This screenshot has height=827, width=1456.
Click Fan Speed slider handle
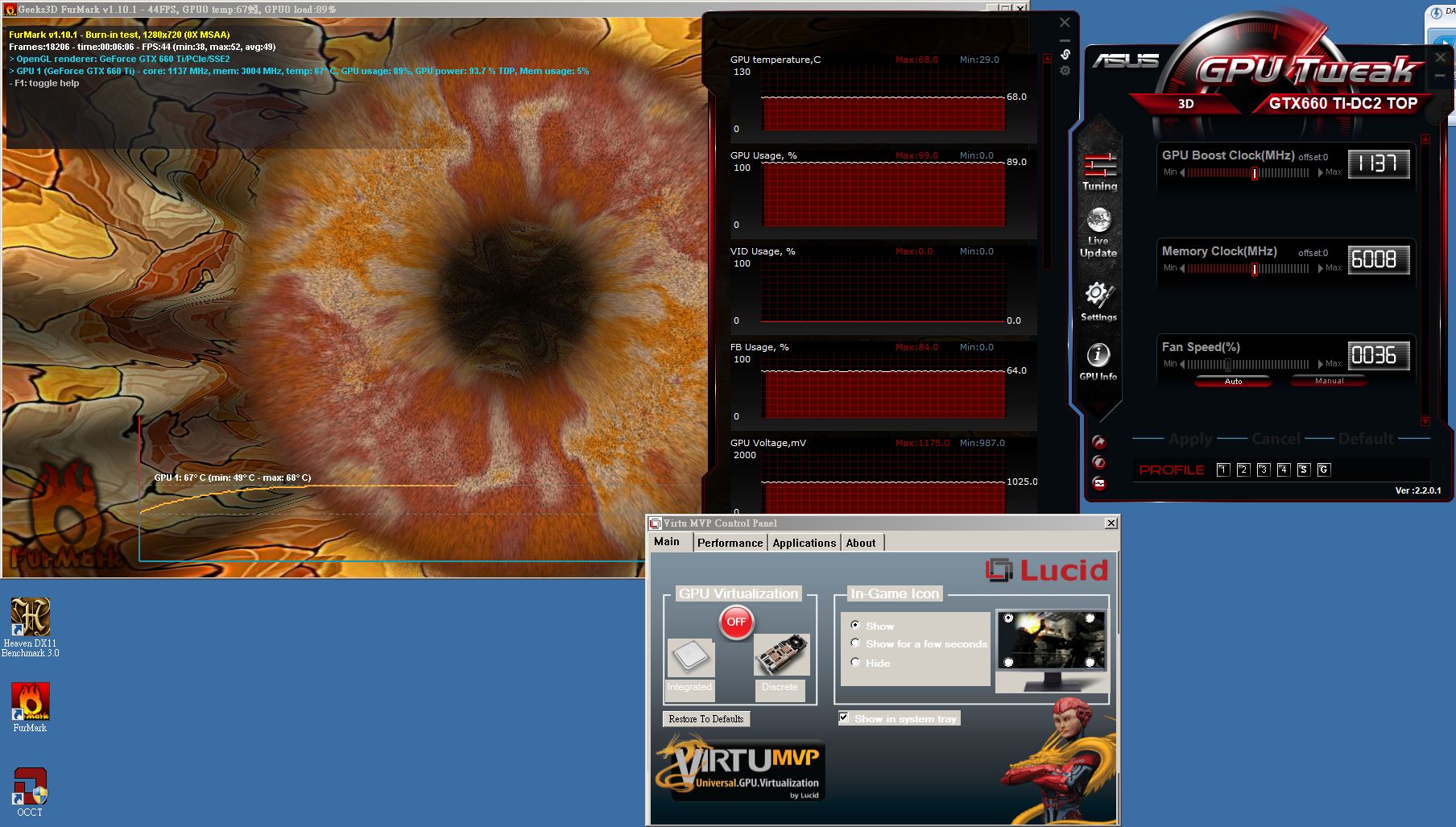coord(1228,365)
